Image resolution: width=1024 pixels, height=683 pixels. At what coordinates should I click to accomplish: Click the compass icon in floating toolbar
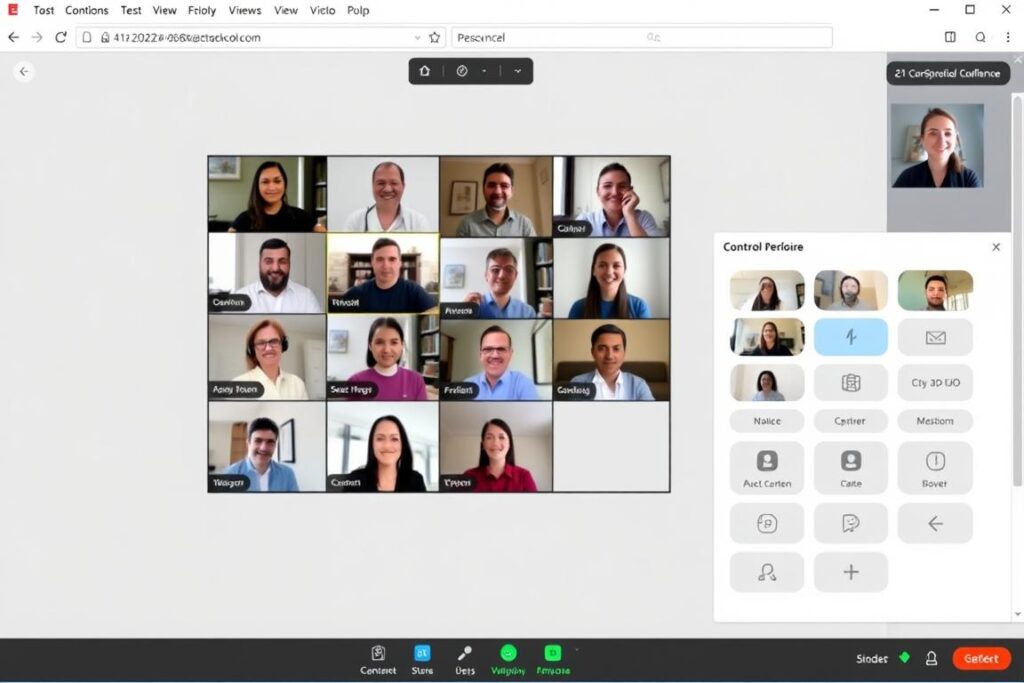462,71
